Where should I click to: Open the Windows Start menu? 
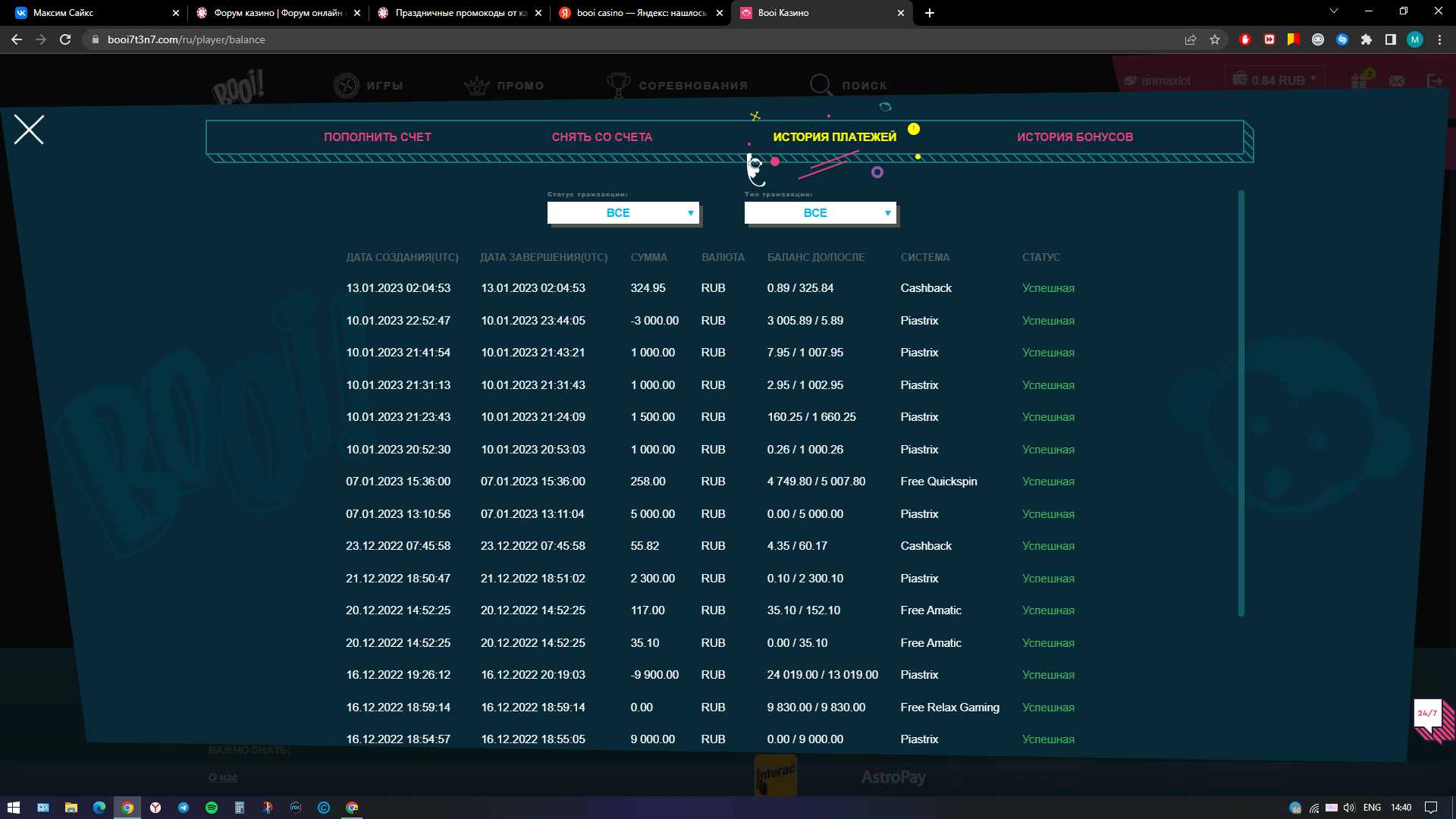point(14,808)
